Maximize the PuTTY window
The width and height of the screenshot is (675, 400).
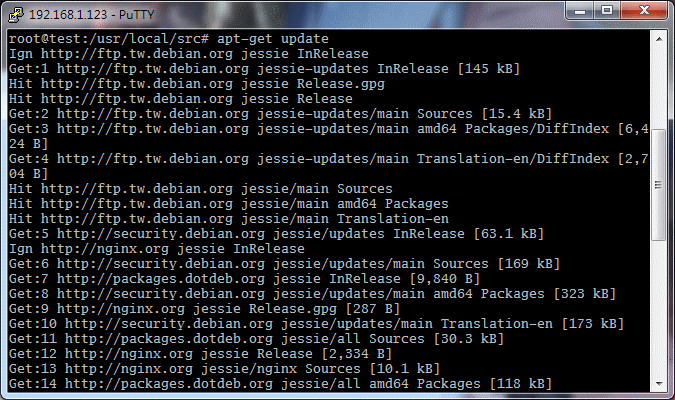point(607,10)
